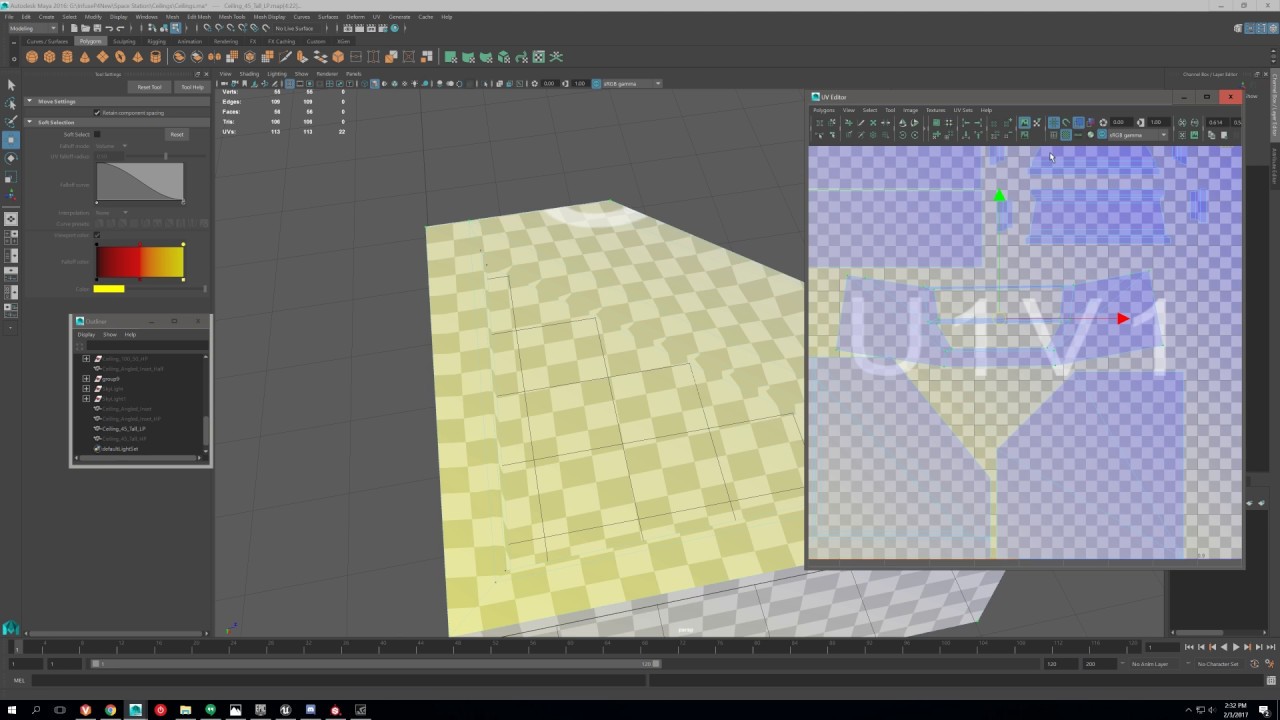Create a polygon cone from the shelf
Image resolution: width=1280 pixels, height=720 pixels.
point(84,57)
